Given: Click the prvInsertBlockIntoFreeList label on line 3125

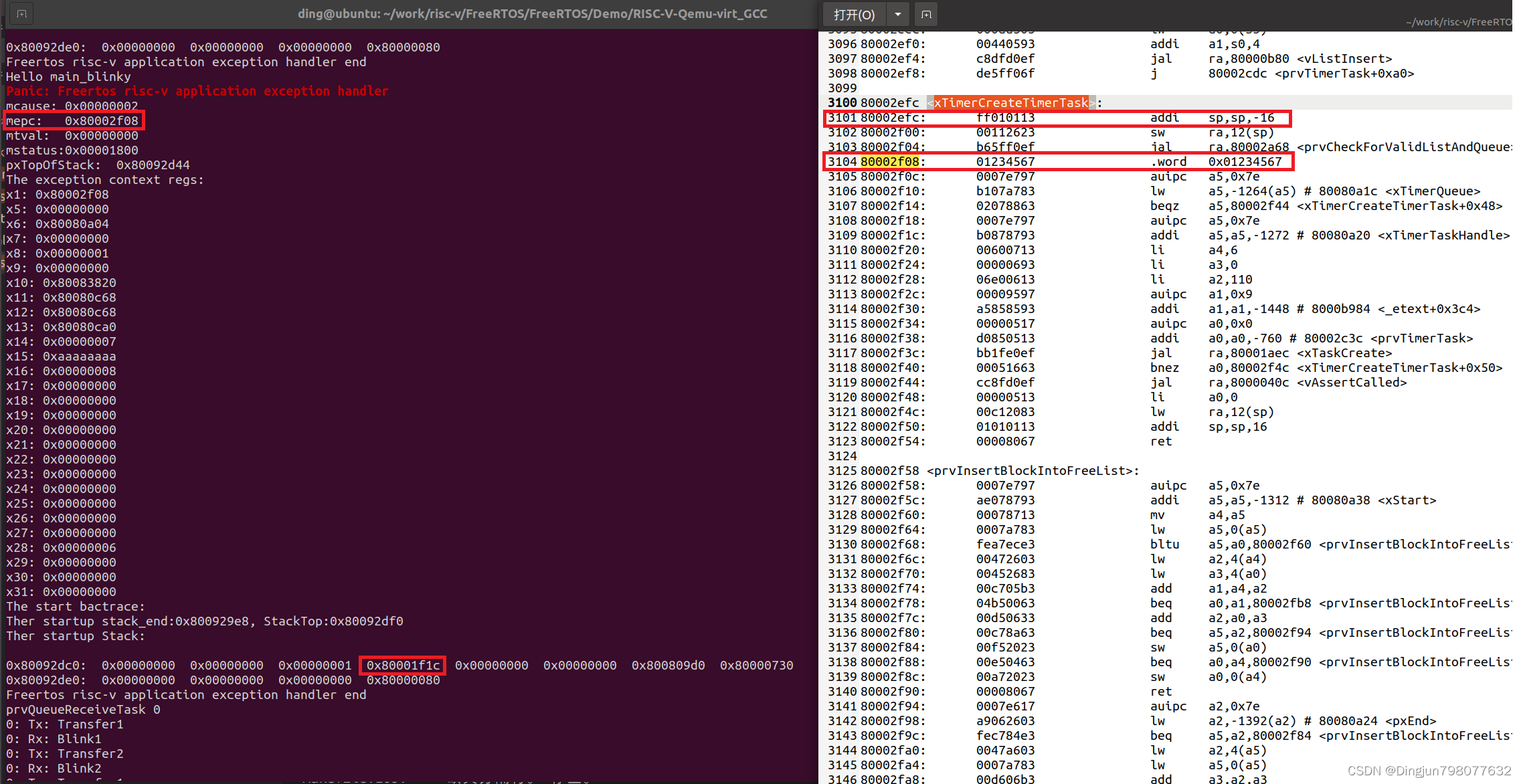Looking at the screenshot, I should tap(1029, 471).
